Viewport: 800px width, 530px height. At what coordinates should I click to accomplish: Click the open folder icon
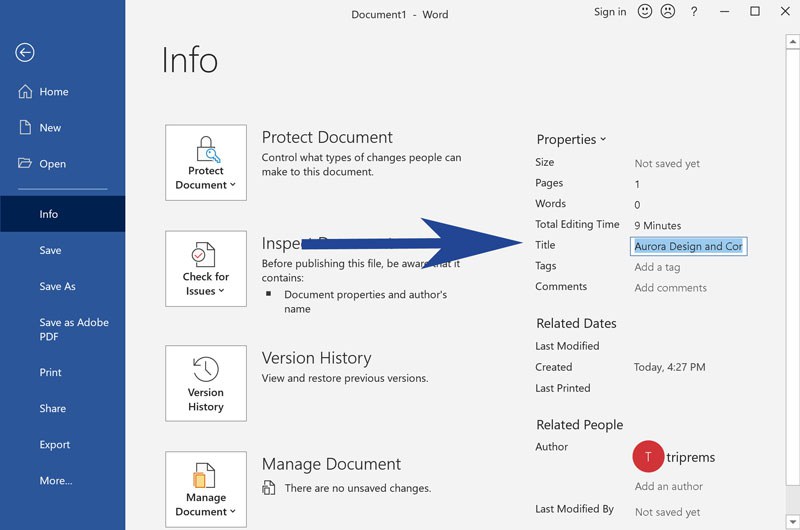(x=24, y=163)
